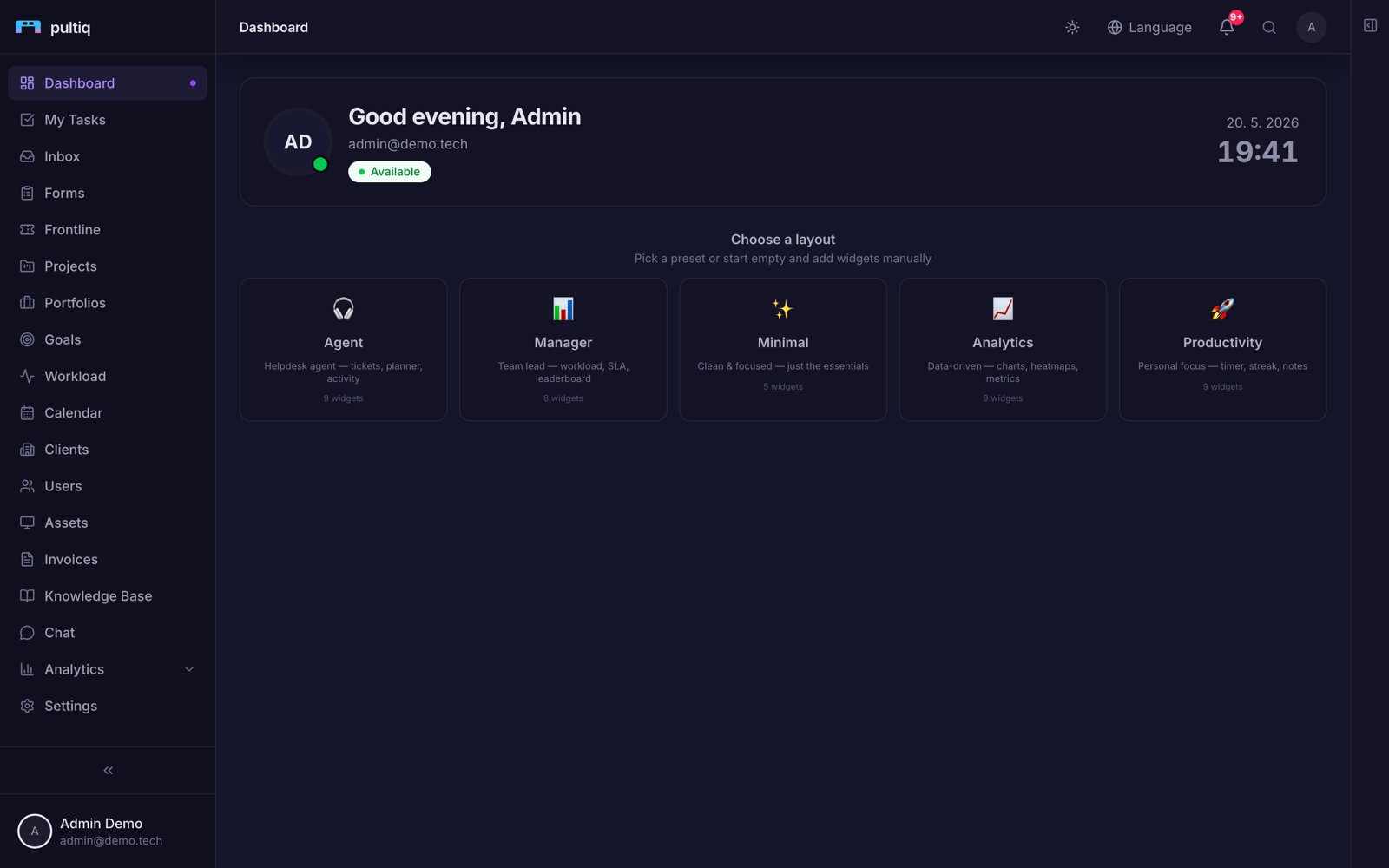Click the Choose a layout heading

[783, 240]
